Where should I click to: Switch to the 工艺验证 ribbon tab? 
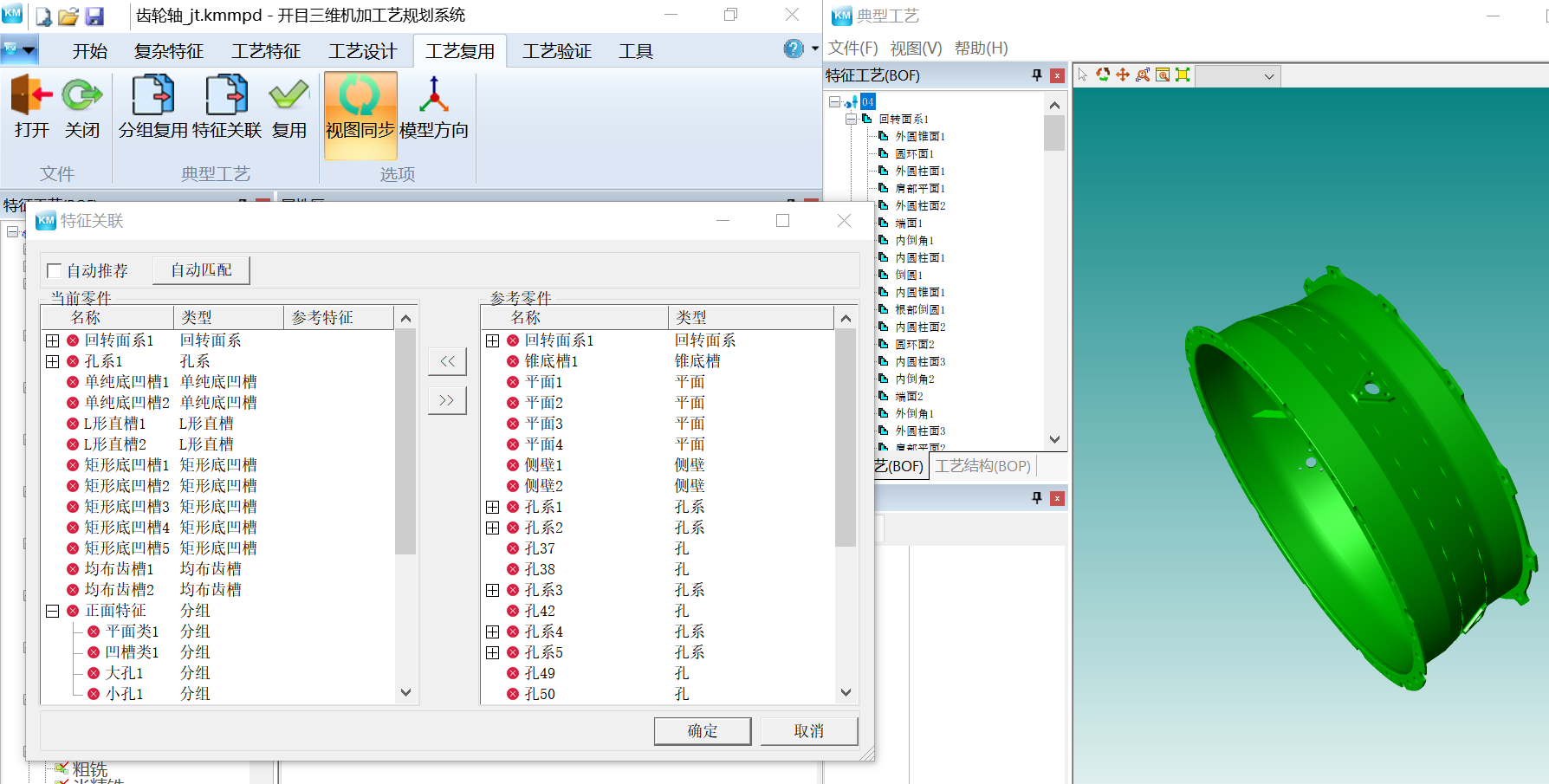[x=556, y=51]
